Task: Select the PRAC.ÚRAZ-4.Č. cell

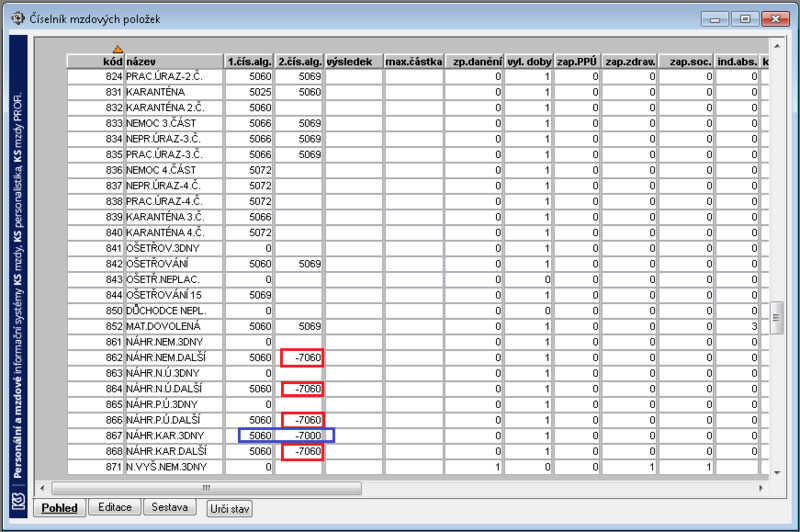Action: point(174,201)
